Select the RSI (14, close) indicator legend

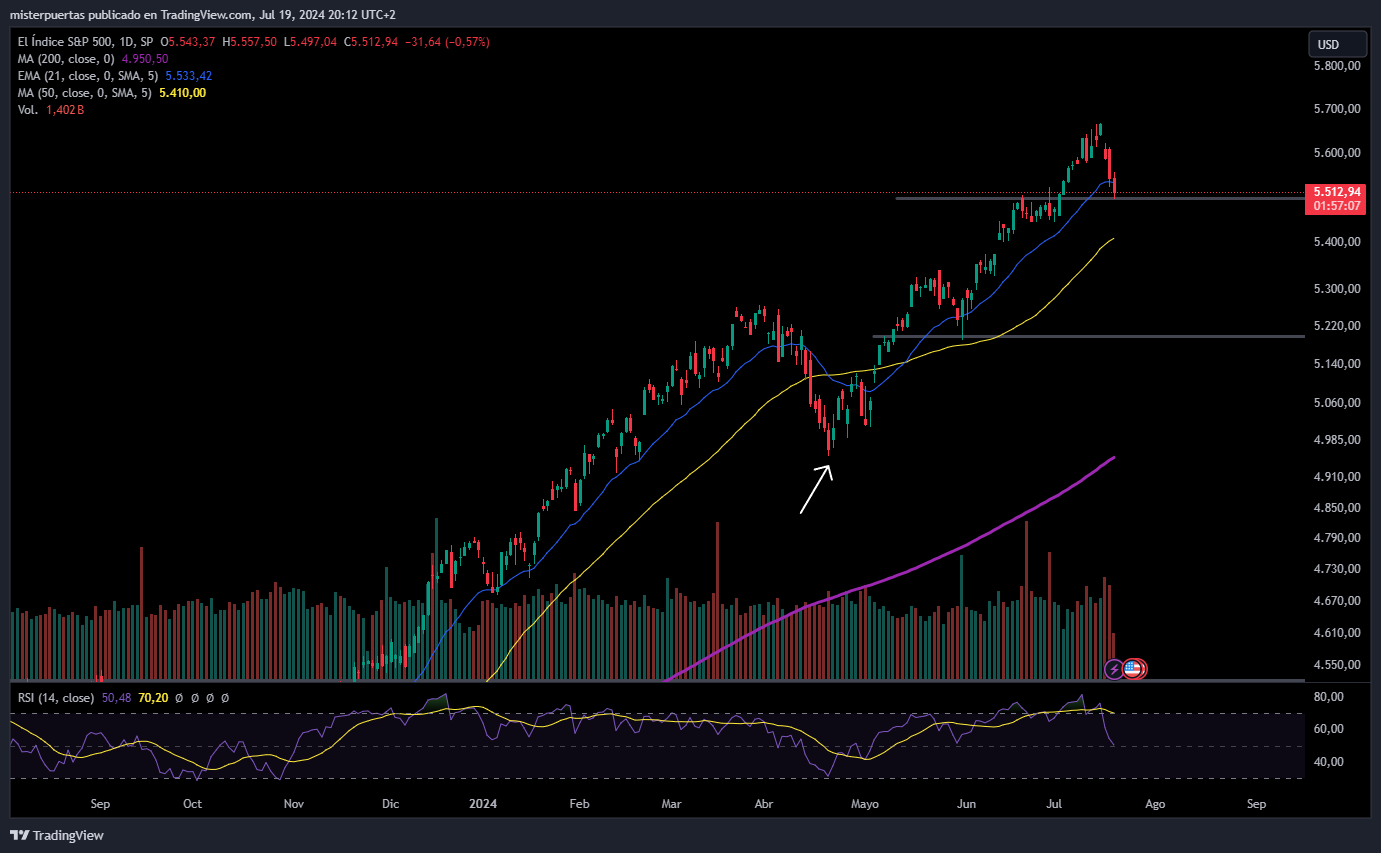point(56,698)
